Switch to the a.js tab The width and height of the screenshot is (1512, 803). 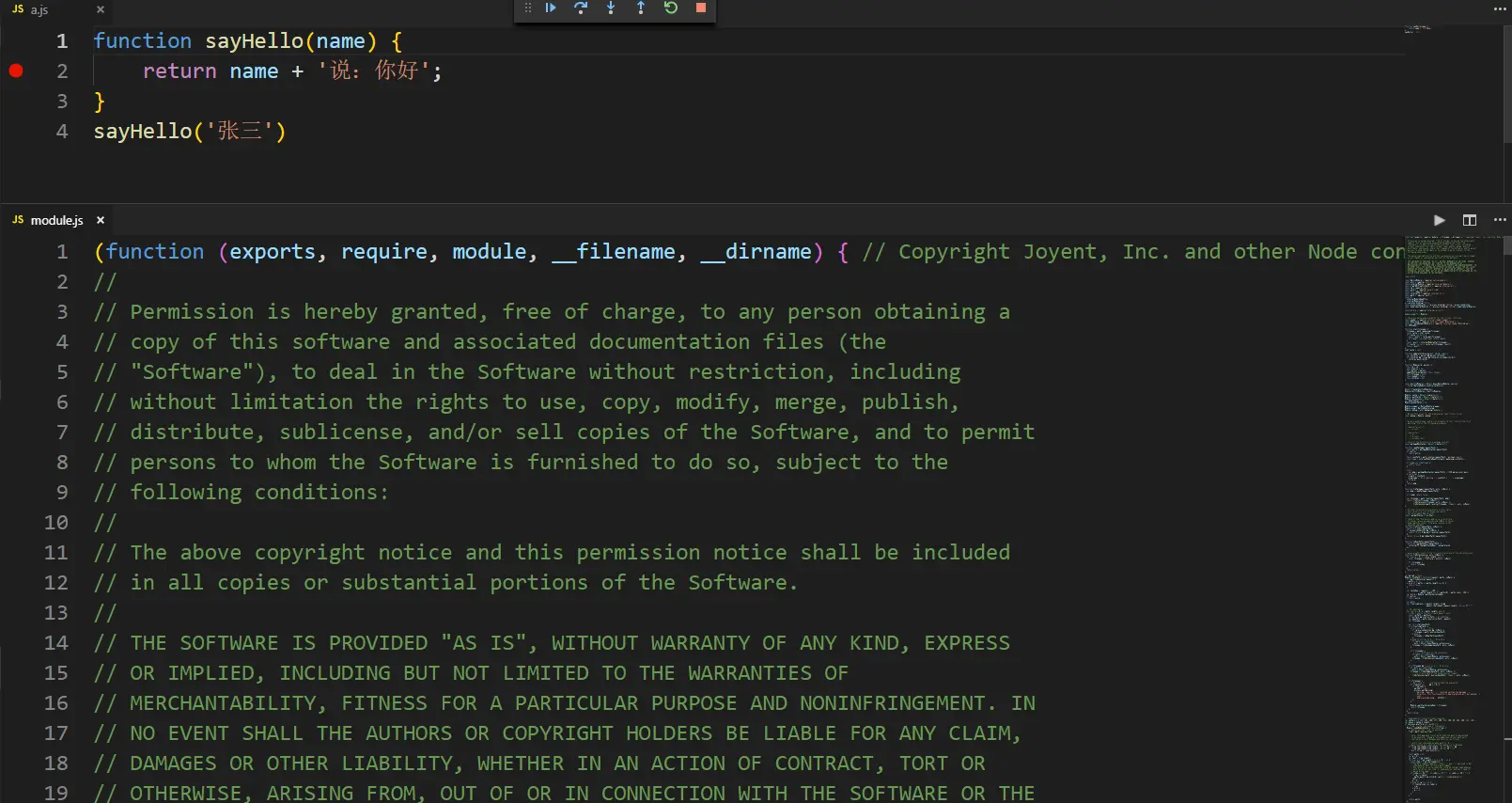56,9
